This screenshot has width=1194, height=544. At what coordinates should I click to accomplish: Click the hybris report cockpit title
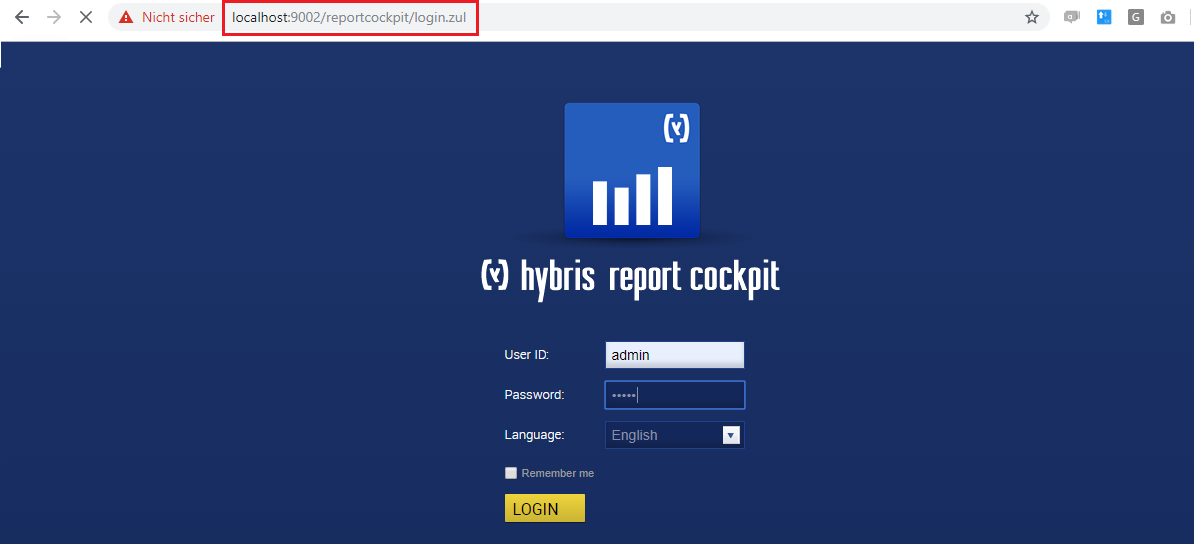631,277
